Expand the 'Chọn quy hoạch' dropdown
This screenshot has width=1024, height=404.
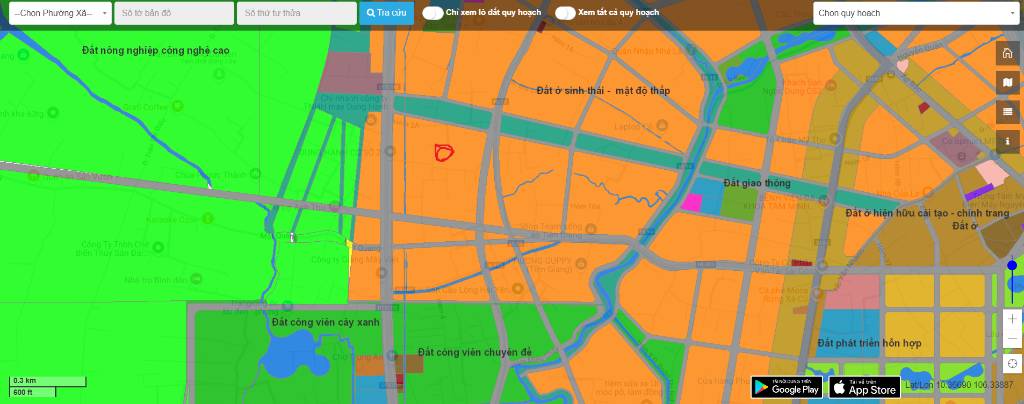click(x=916, y=13)
